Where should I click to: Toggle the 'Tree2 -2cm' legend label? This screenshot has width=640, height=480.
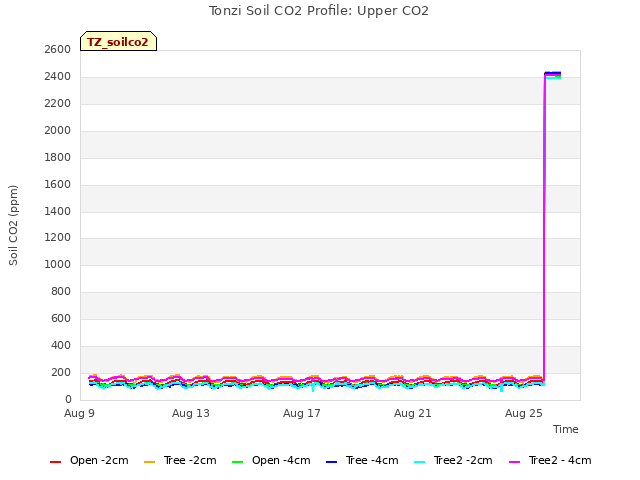point(463,460)
